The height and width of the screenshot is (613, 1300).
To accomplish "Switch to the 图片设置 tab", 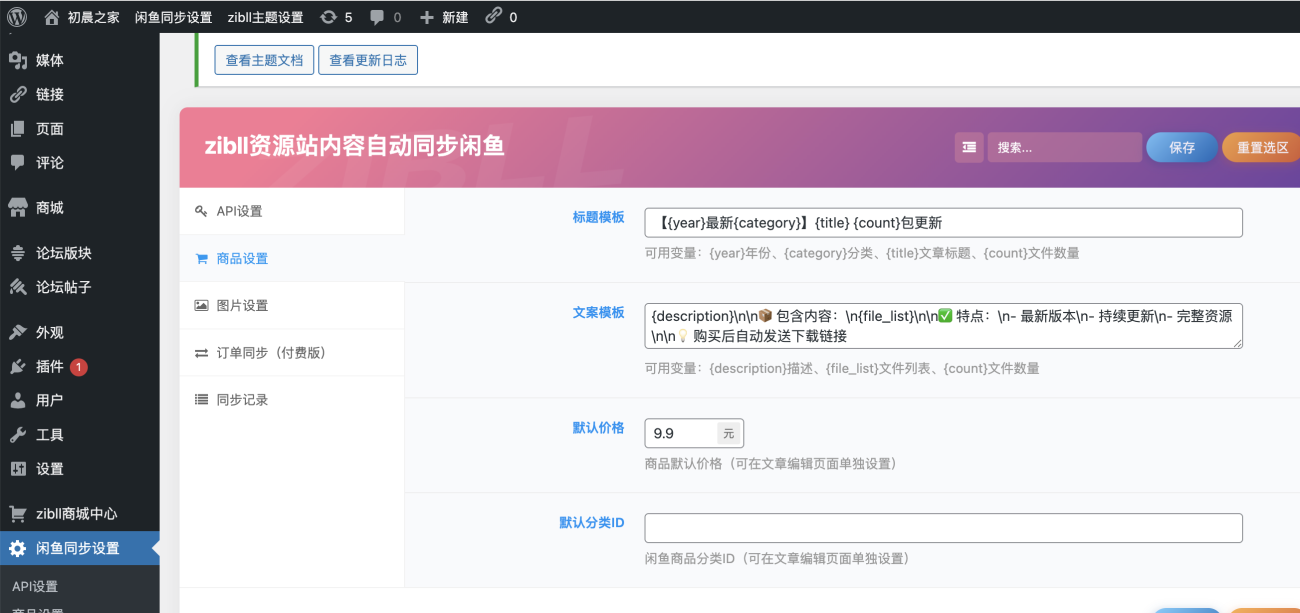I will pyautogui.click(x=242, y=305).
